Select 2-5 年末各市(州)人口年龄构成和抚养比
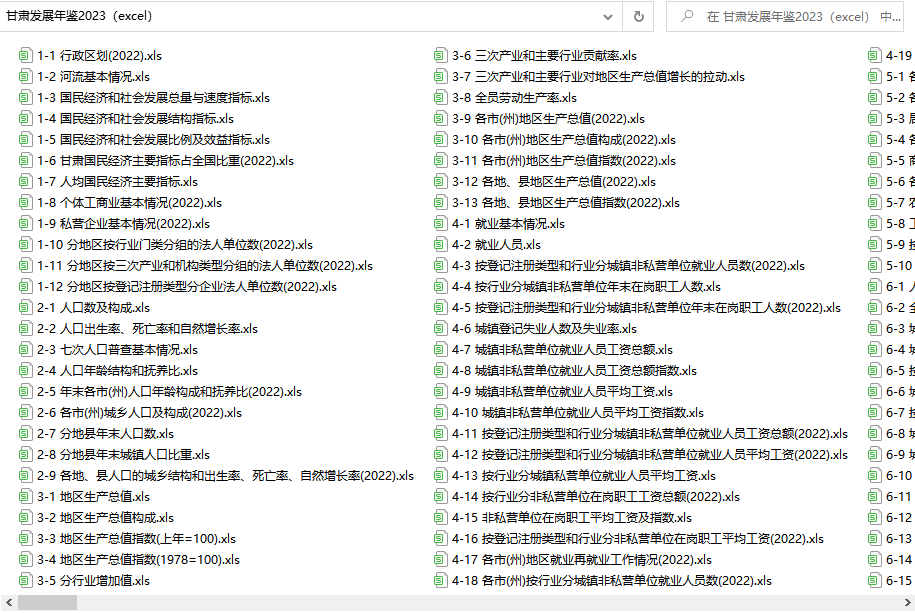This screenshot has height=613, width=915. (169, 392)
